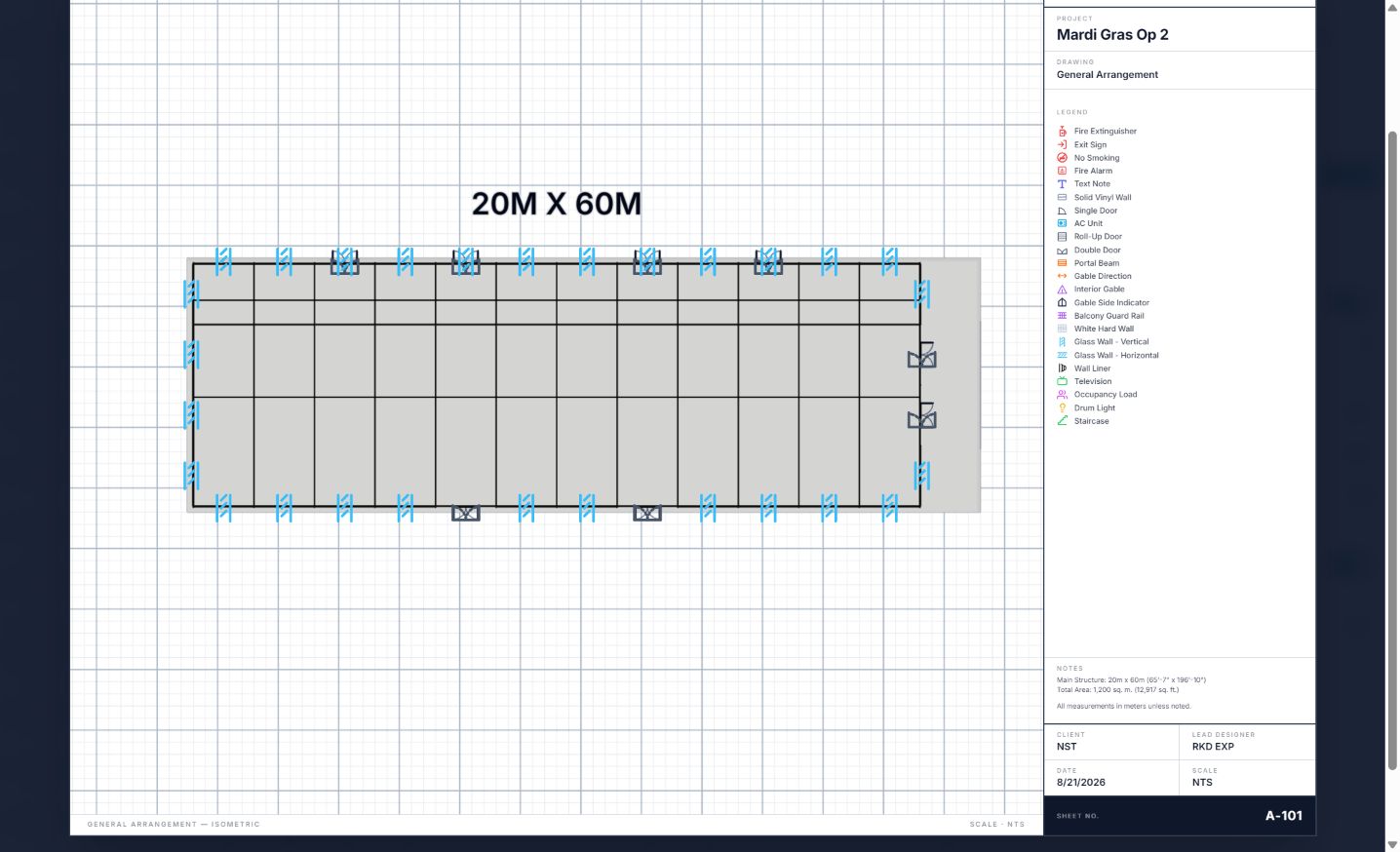This screenshot has width=1400, height=852.
Task: Click the lead designer 'RKD EXP'
Action: (x=1213, y=747)
